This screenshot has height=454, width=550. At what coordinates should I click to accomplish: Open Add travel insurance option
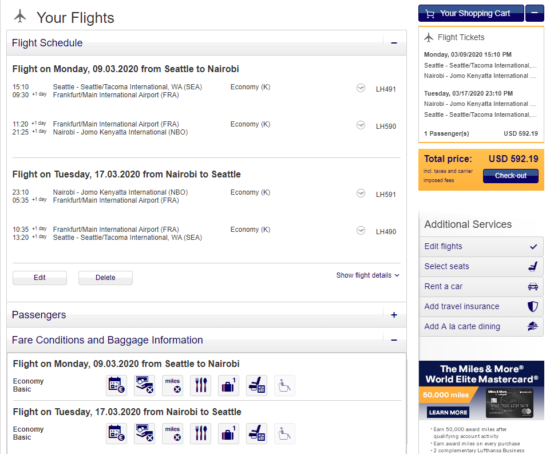(481, 306)
